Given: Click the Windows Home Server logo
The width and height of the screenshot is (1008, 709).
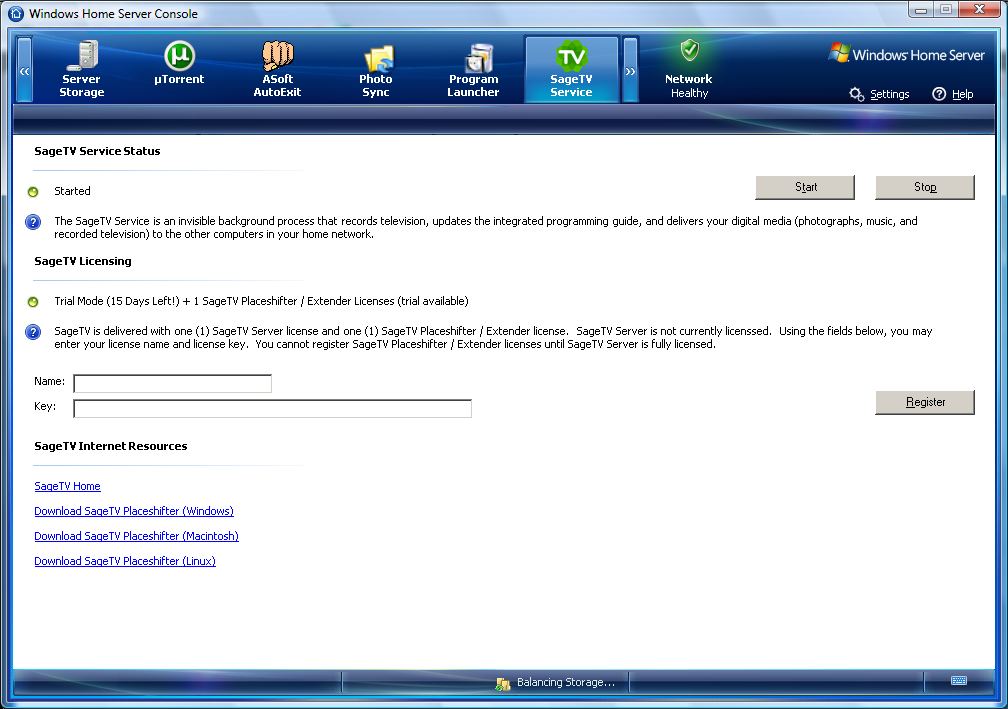Looking at the screenshot, I should (906, 53).
